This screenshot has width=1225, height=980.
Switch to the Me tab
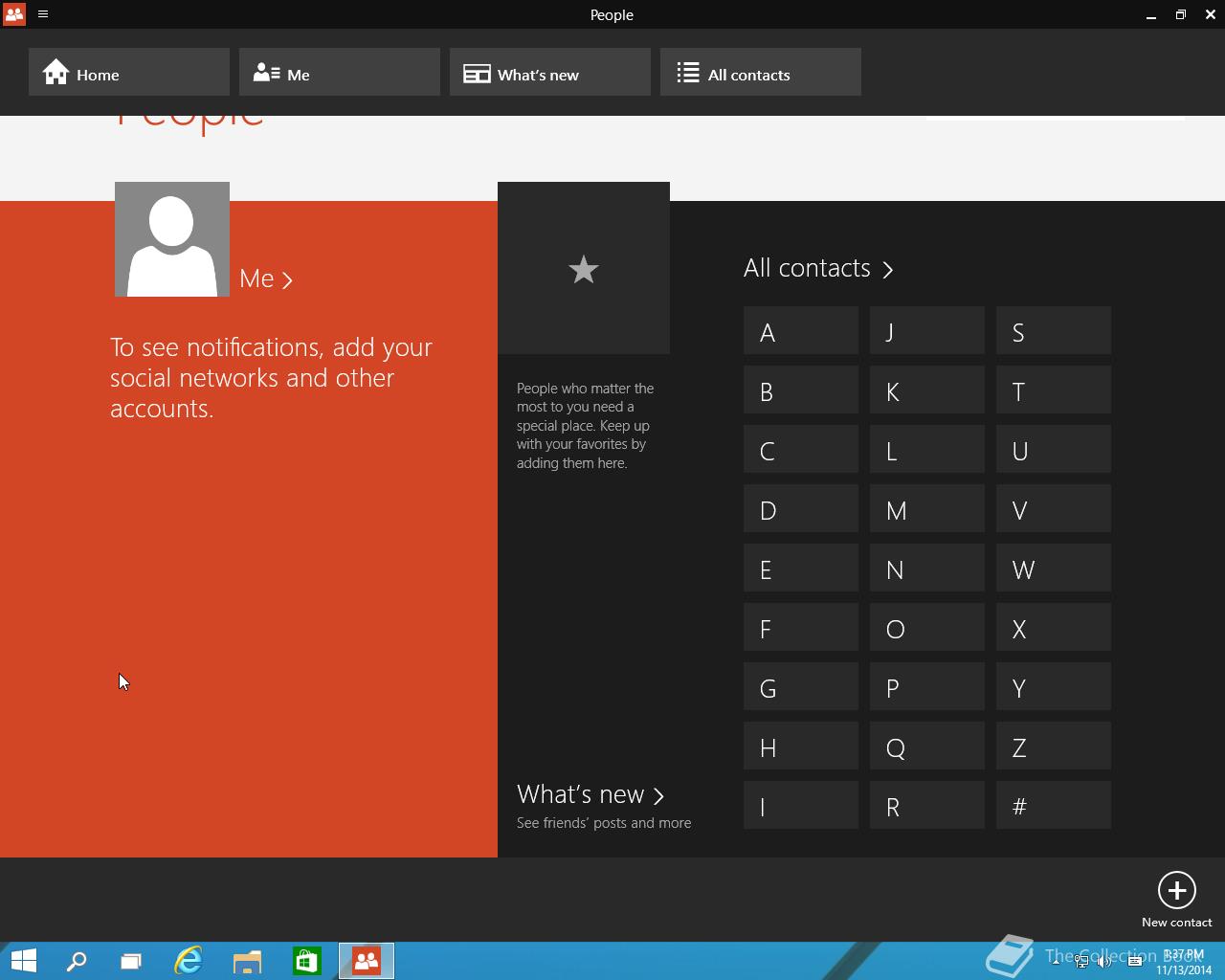click(340, 72)
